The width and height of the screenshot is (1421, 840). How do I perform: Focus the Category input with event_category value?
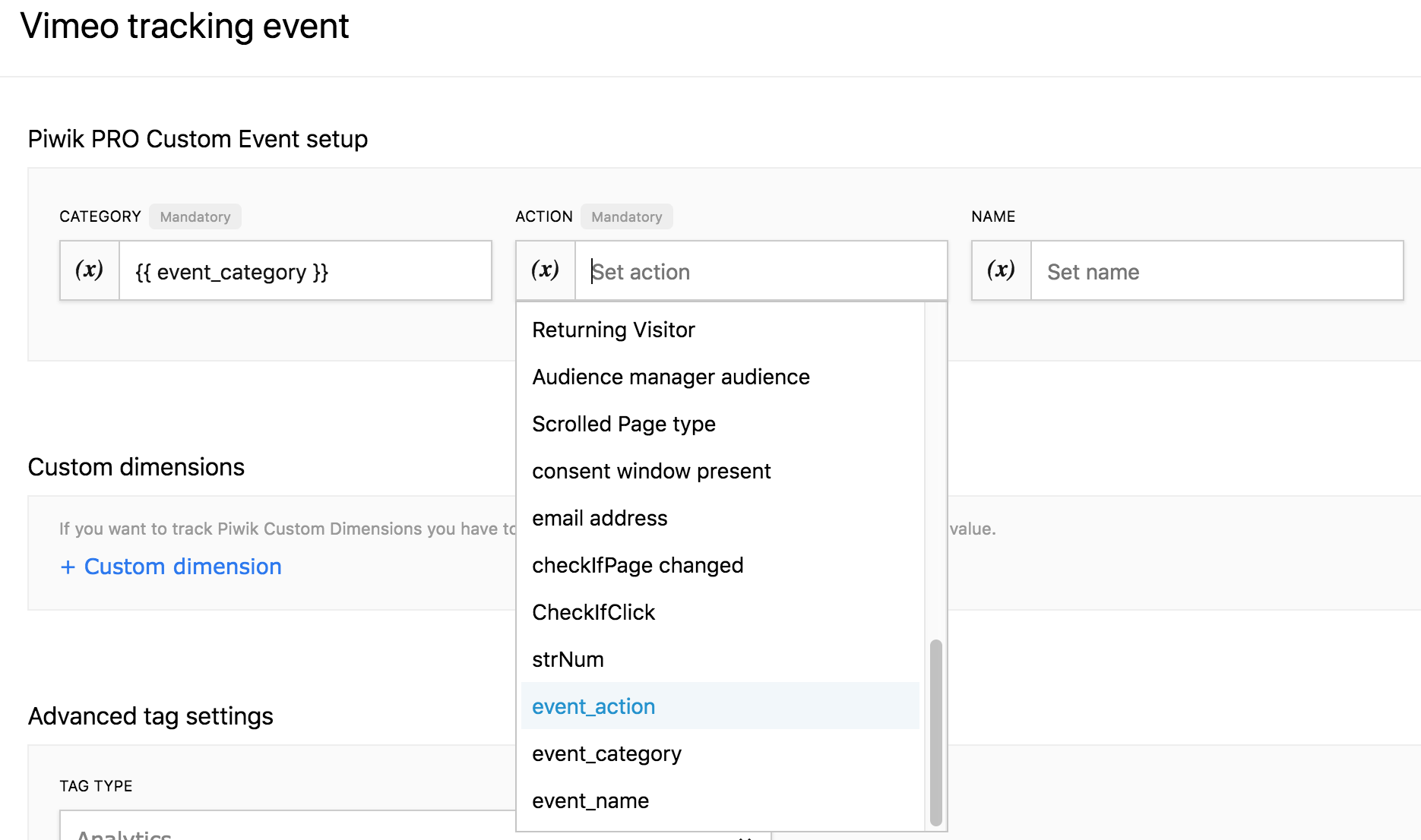tap(305, 271)
